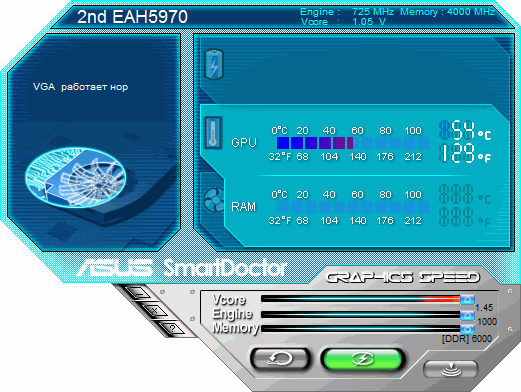Open the settings button with download icon
The height and width of the screenshot is (392, 521).
[450, 369]
